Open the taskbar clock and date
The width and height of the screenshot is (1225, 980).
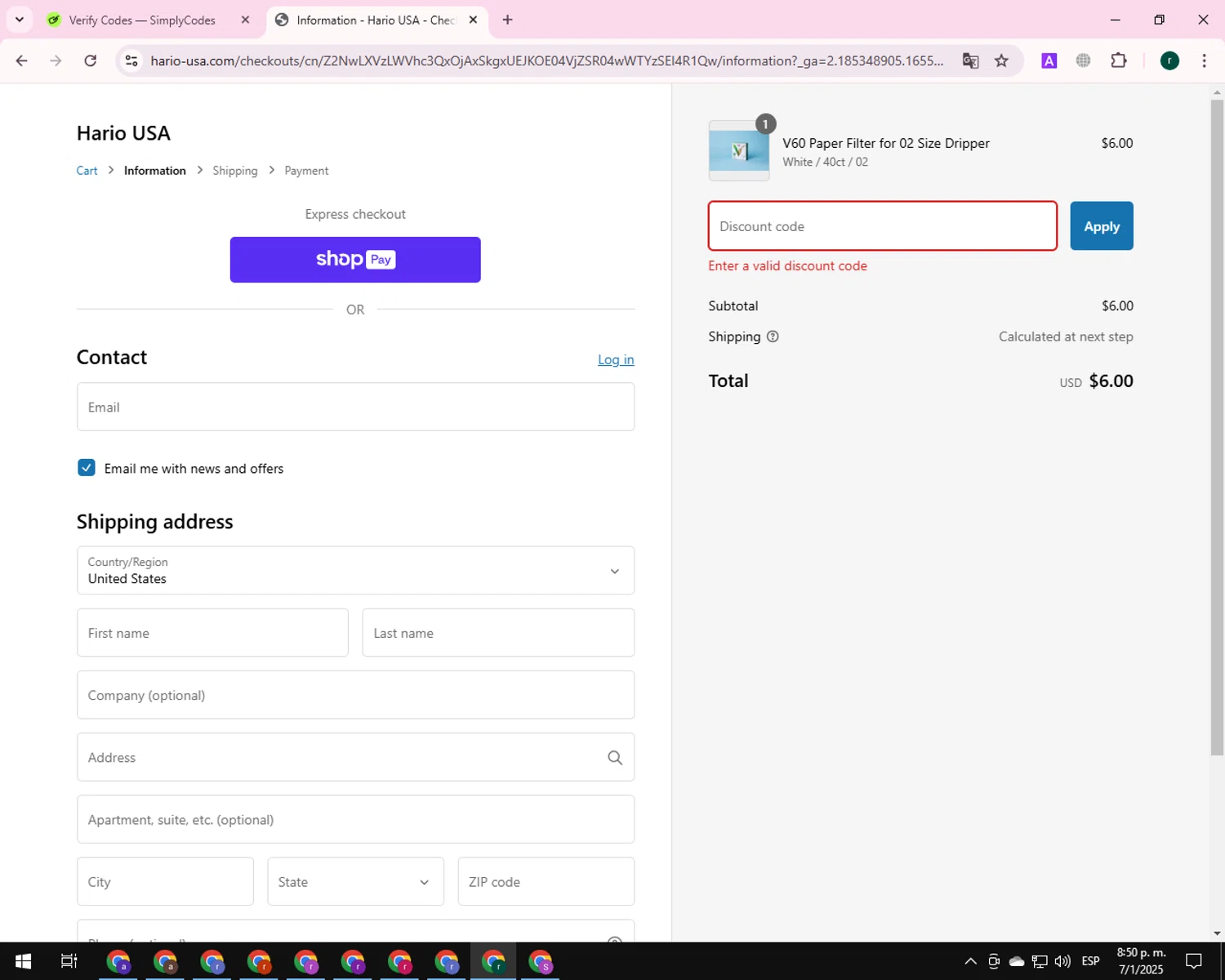[x=1141, y=961]
